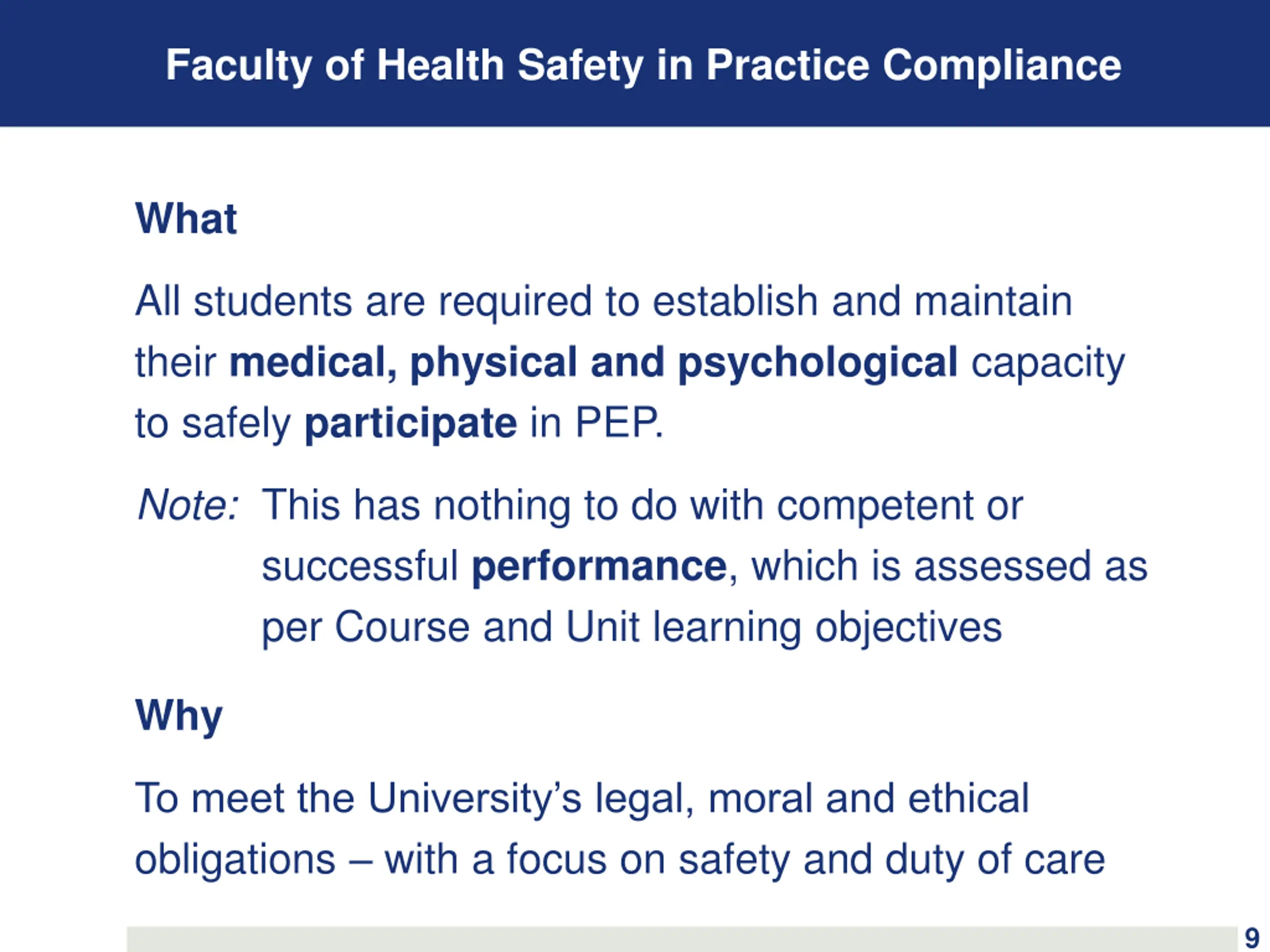1270x952 pixels.
Task: Click the 'Why' heading
Action: (x=179, y=715)
